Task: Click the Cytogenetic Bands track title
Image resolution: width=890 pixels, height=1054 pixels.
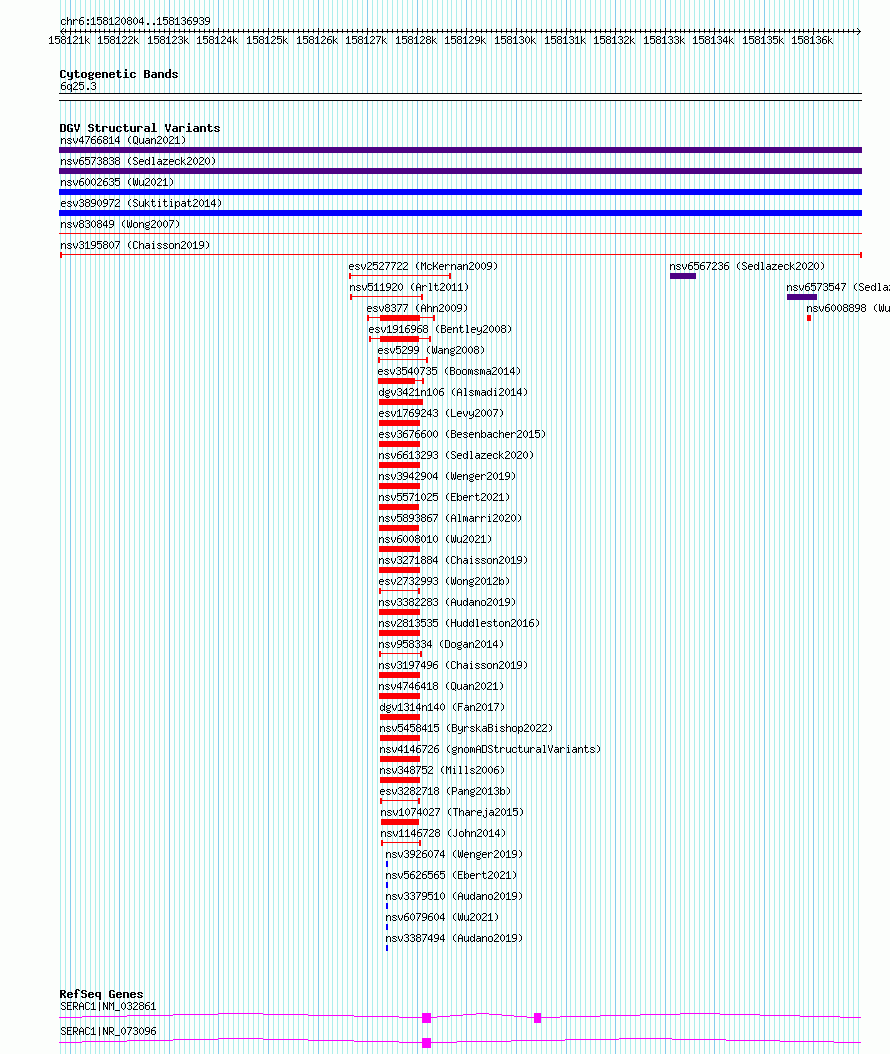Action: coord(119,74)
